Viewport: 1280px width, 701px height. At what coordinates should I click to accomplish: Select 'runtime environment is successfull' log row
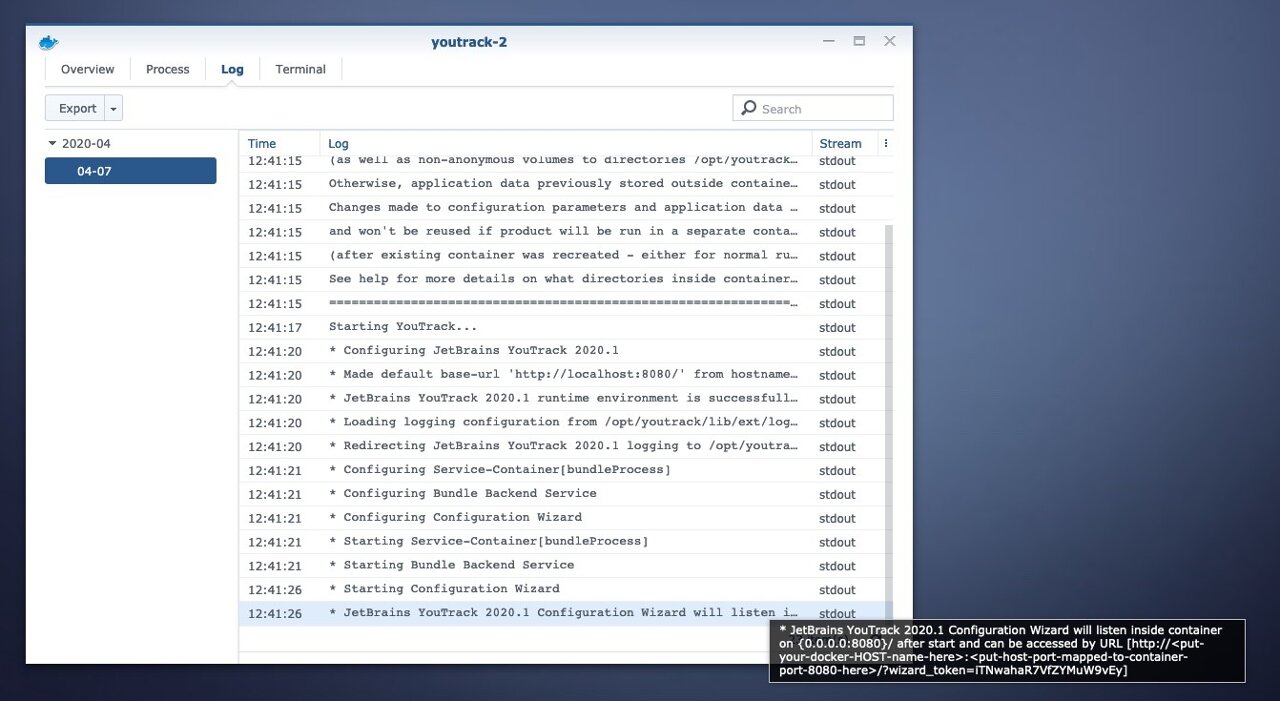tap(562, 399)
